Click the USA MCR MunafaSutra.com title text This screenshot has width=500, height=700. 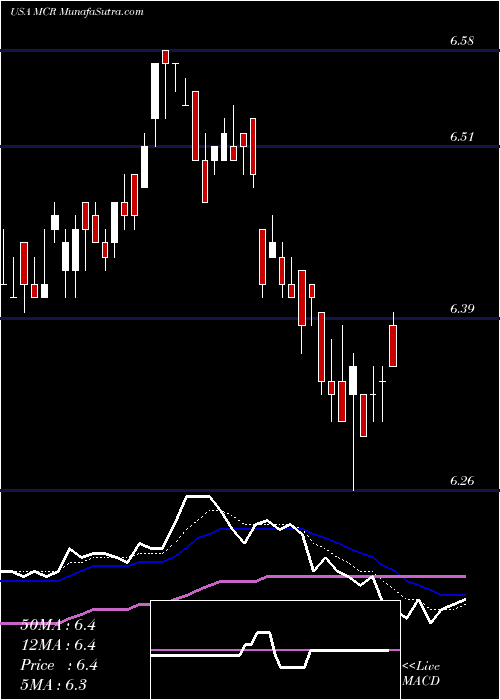[x=77, y=12]
